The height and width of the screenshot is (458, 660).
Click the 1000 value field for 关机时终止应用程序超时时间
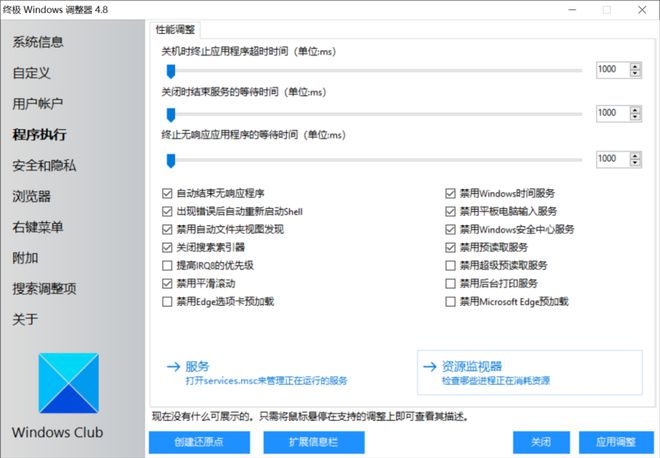[613, 69]
